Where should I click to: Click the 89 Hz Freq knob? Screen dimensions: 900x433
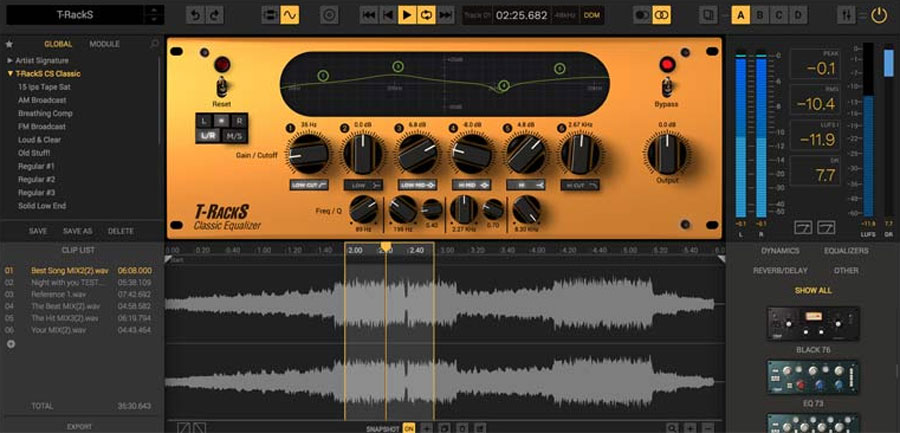363,210
